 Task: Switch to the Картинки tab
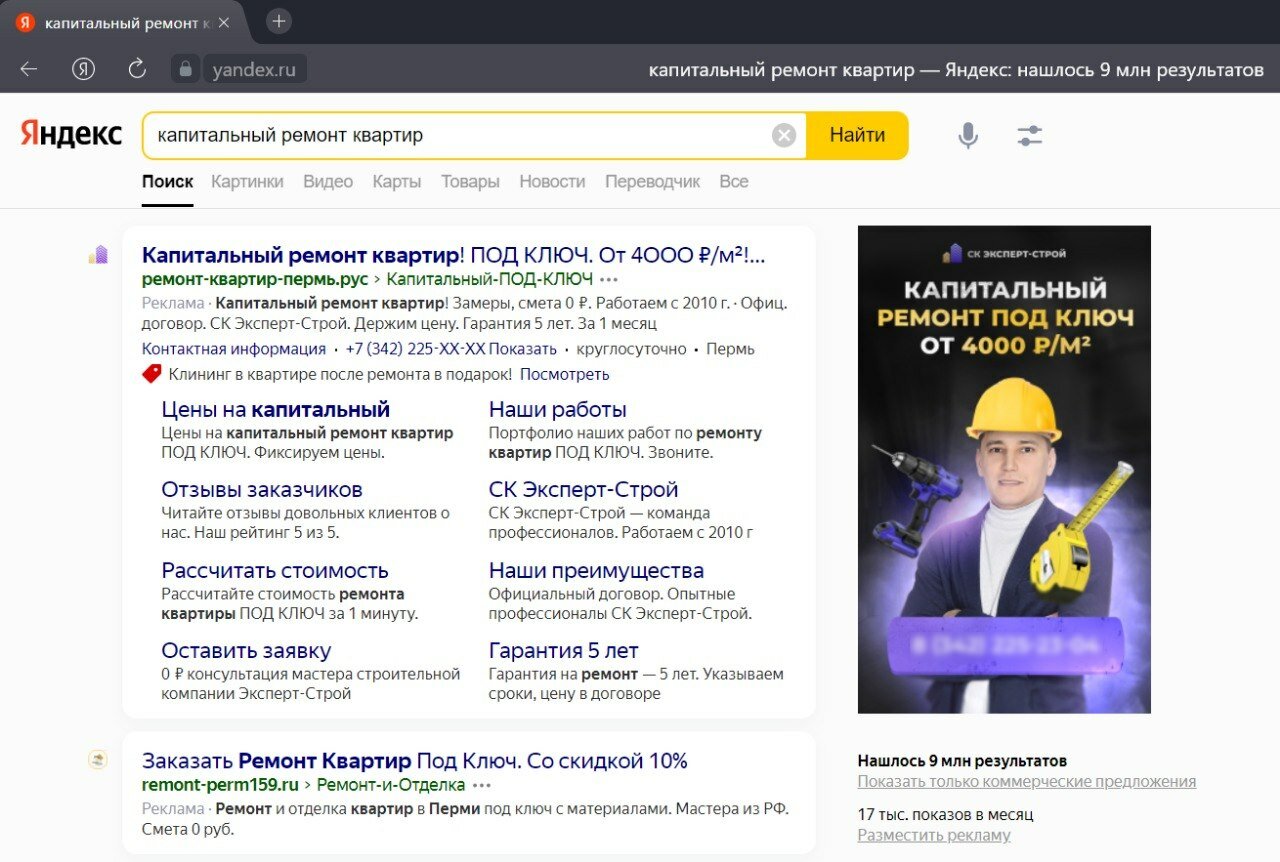click(247, 182)
